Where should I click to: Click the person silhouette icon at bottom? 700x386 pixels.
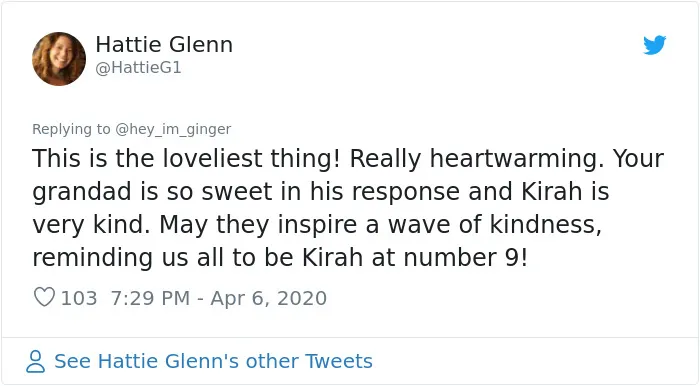pyautogui.click(x=35, y=361)
